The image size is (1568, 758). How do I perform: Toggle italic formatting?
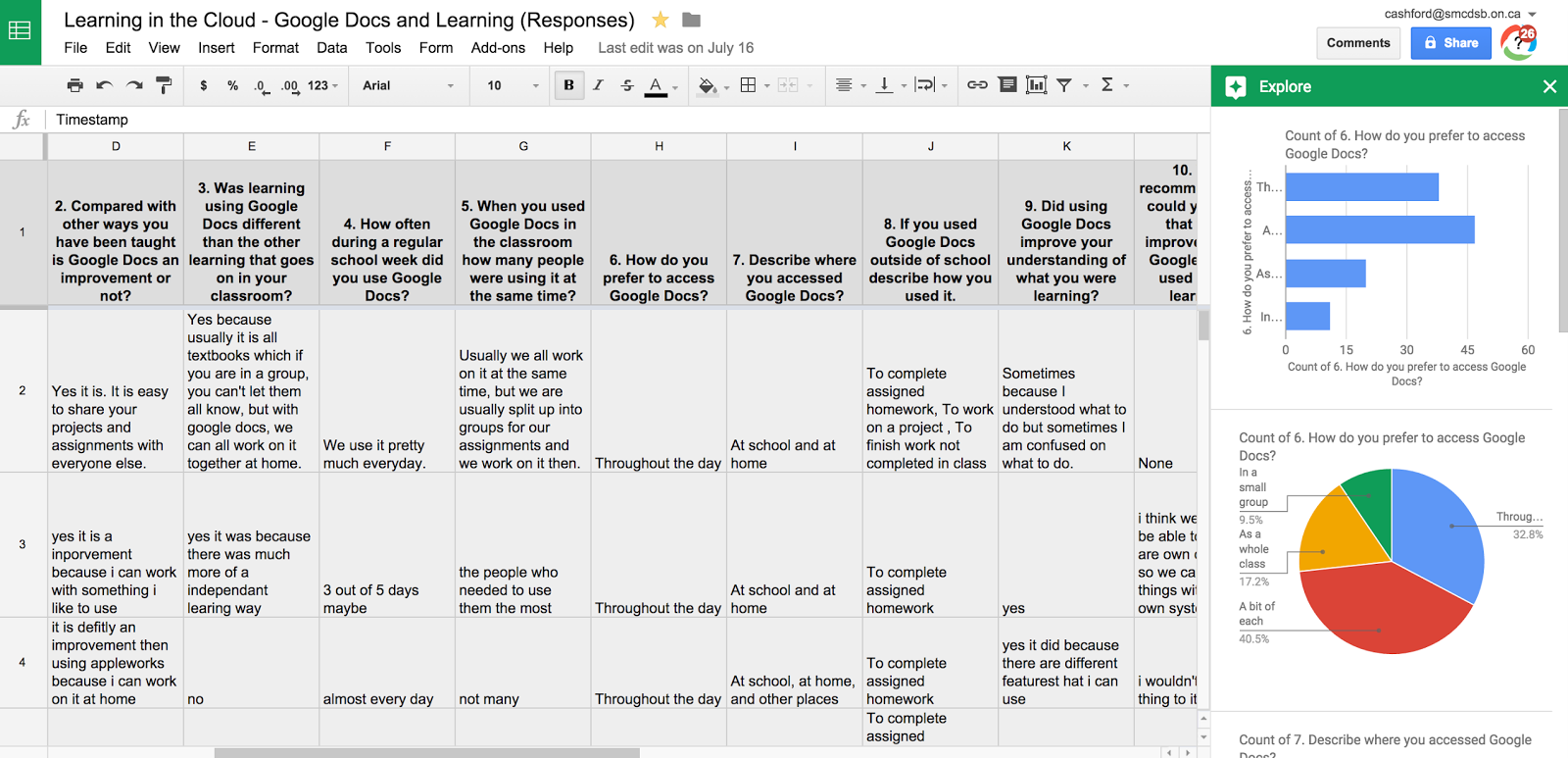coord(598,85)
